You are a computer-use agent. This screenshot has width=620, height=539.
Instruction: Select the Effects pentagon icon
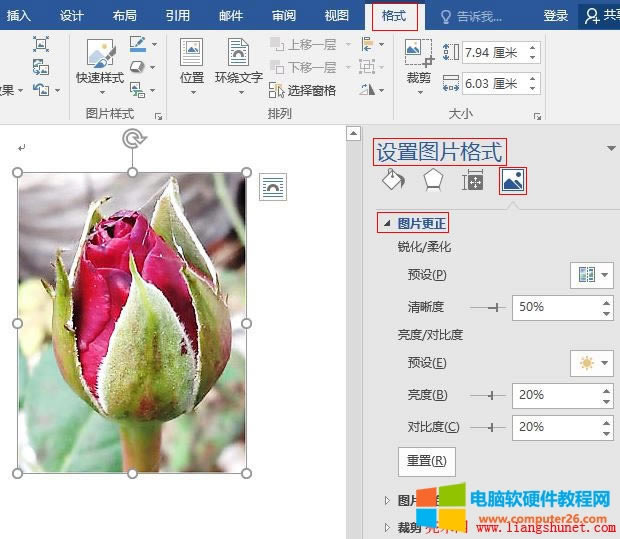432,180
